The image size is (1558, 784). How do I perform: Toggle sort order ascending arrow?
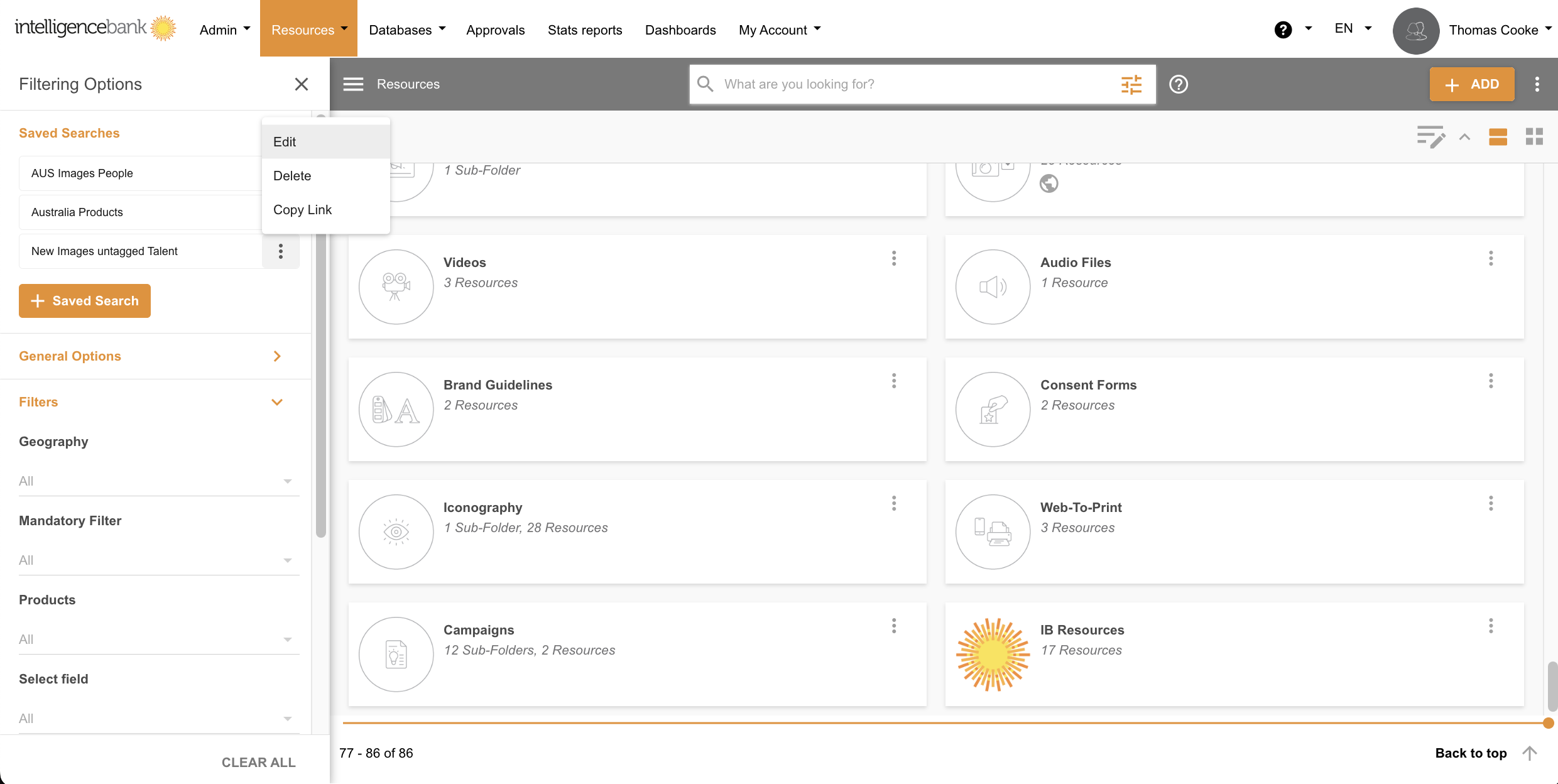[1464, 136]
